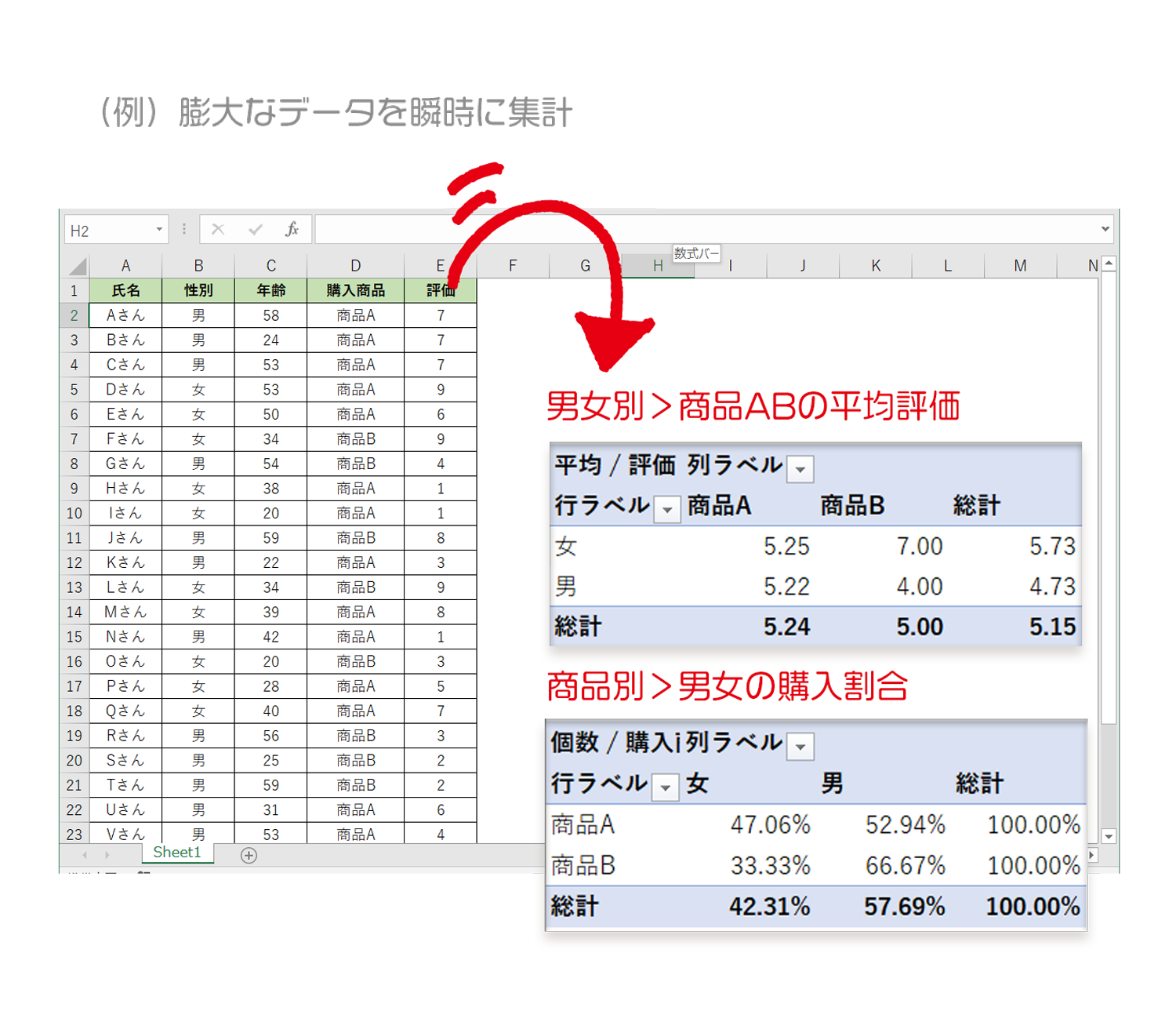Select the 評価 column header E
This screenshot has width=1176, height=1022.
point(440,265)
